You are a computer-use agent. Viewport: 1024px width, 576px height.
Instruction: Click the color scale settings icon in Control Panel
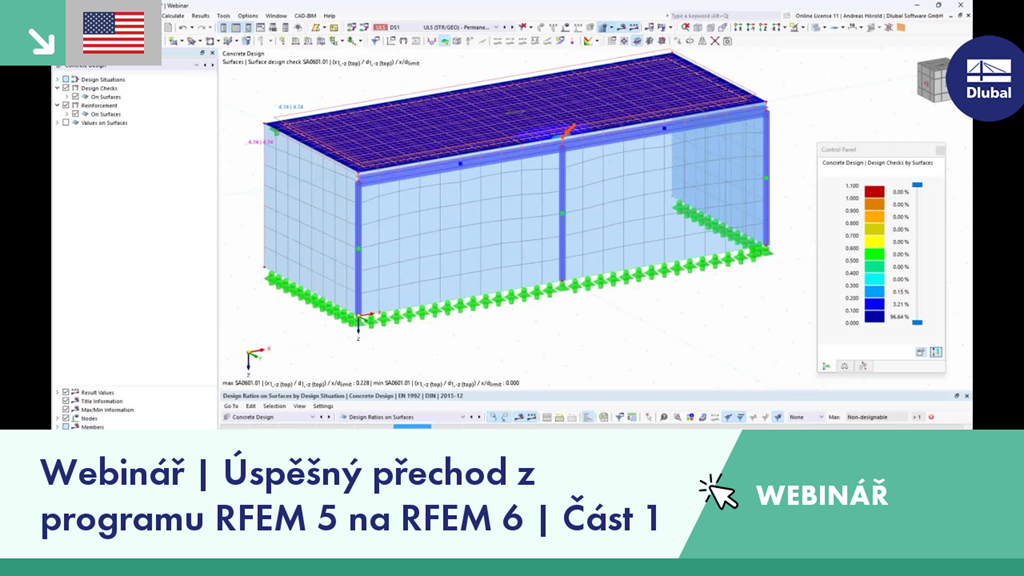click(936, 352)
